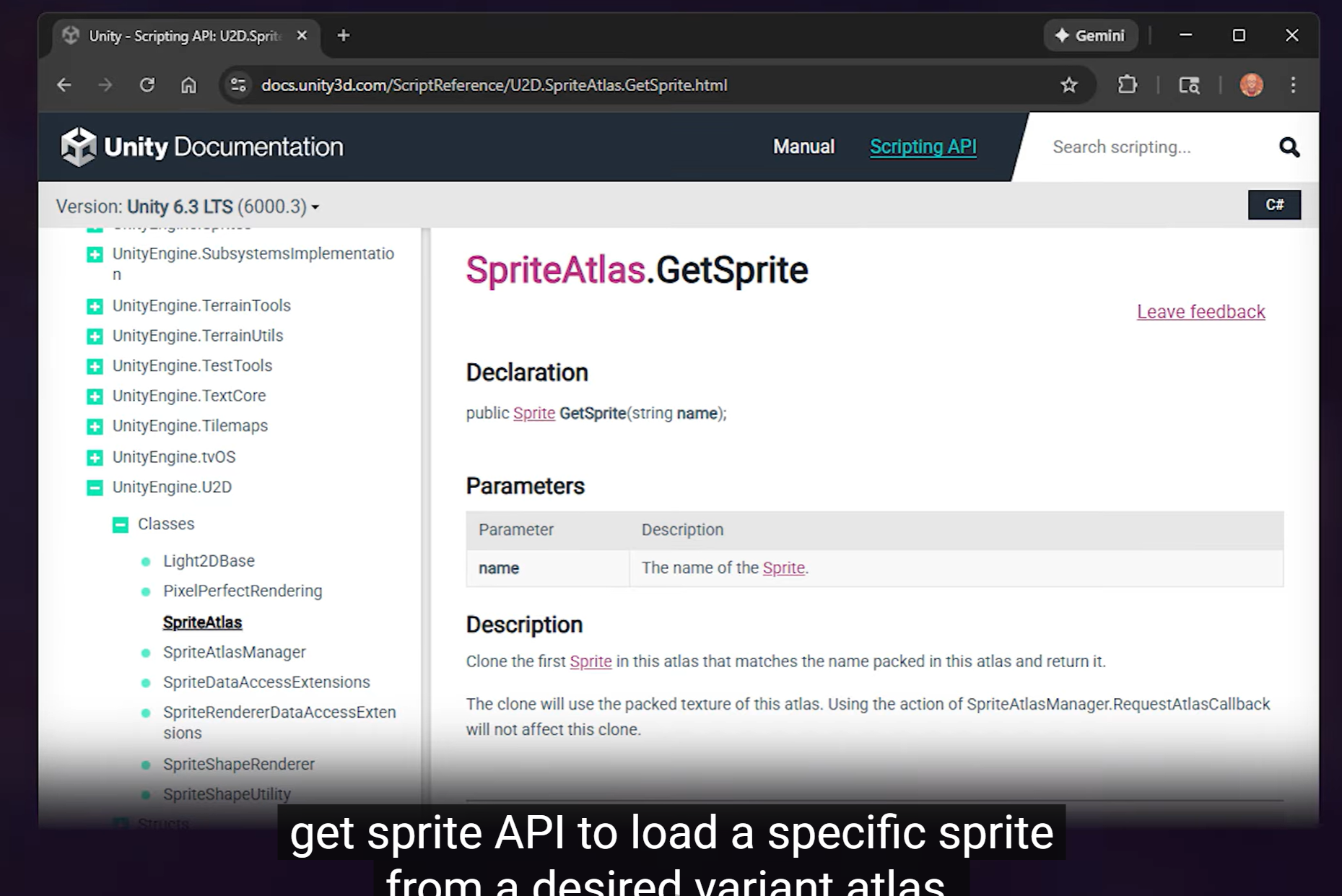The image size is (1342, 896).
Task: Open the Light2DBase class page
Action: point(209,561)
